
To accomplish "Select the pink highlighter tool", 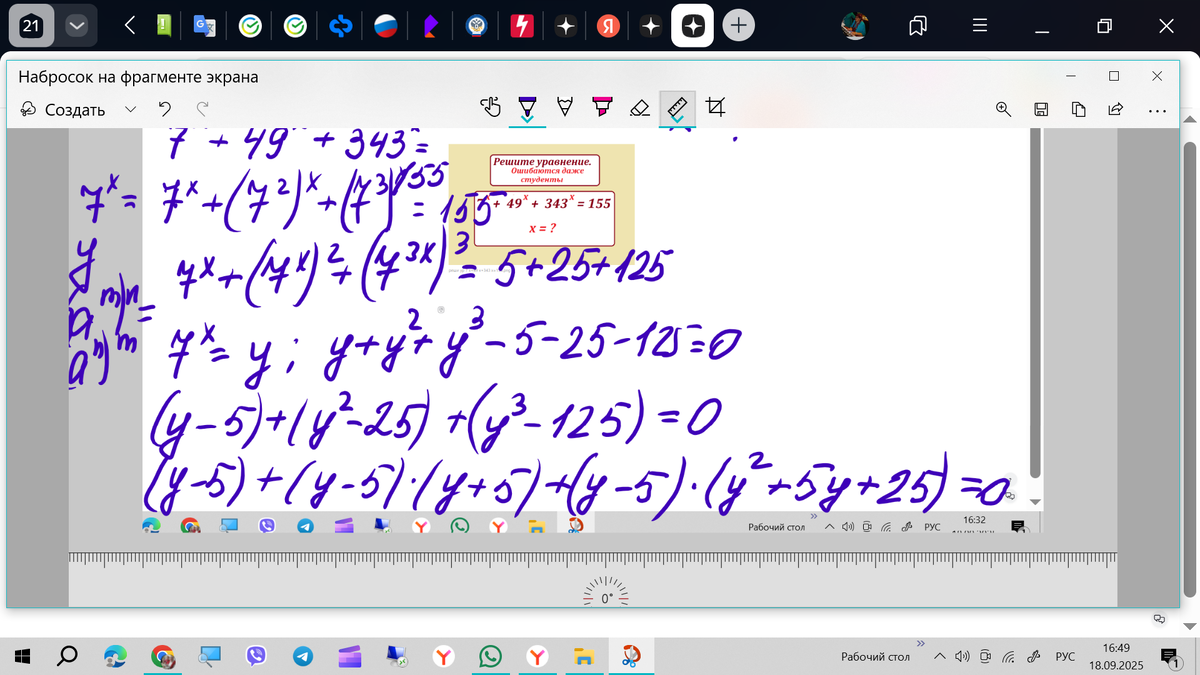I will pos(602,107).
